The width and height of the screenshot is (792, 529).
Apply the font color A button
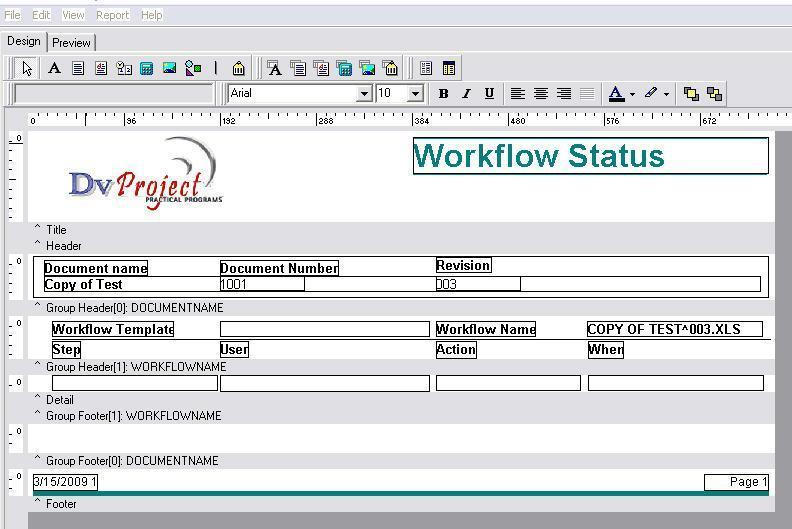pyautogui.click(x=616, y=93)
